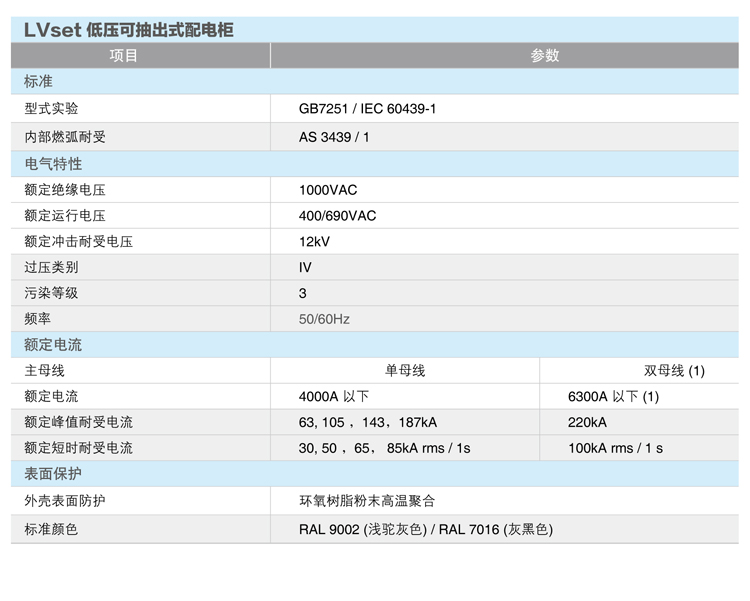
Task: Click the '额定绝缘电压' row label
Action: (x=65, y=190)
